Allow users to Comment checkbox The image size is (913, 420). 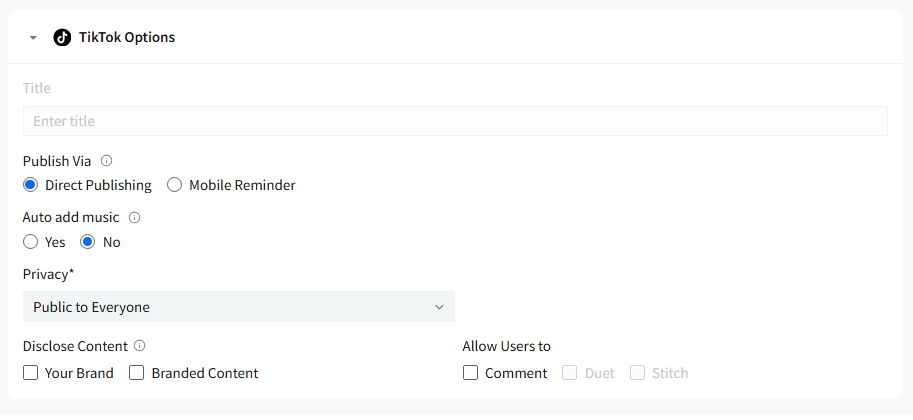(x=471, y=373)
